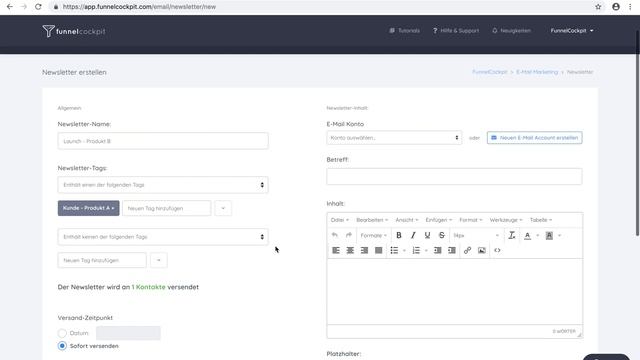Center align text in editor
This screenshot has height=360, width=640.
tap(350, 250)
